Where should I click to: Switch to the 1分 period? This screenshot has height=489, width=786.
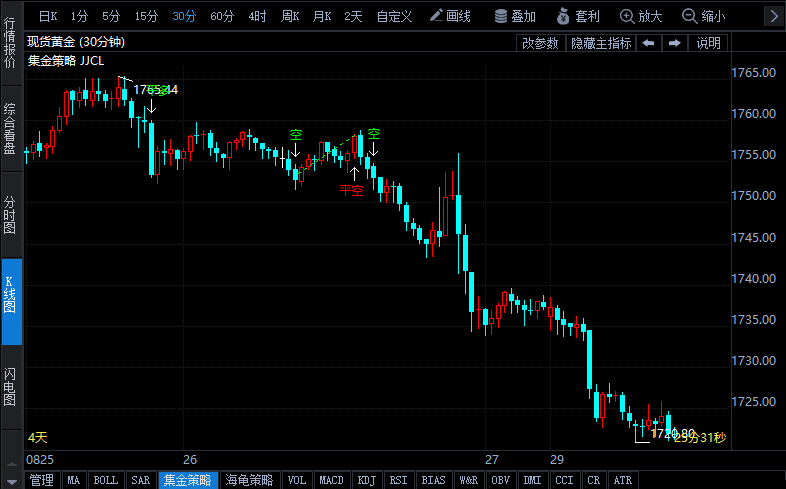[x=79, y=17]
